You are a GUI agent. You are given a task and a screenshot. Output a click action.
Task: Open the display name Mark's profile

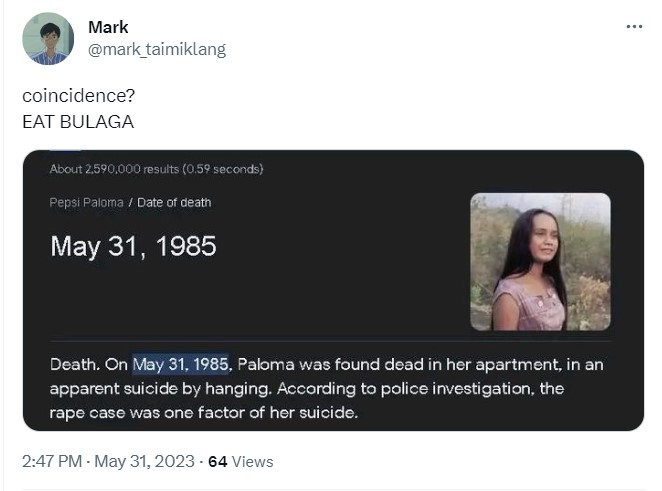(x=108, y=27)
